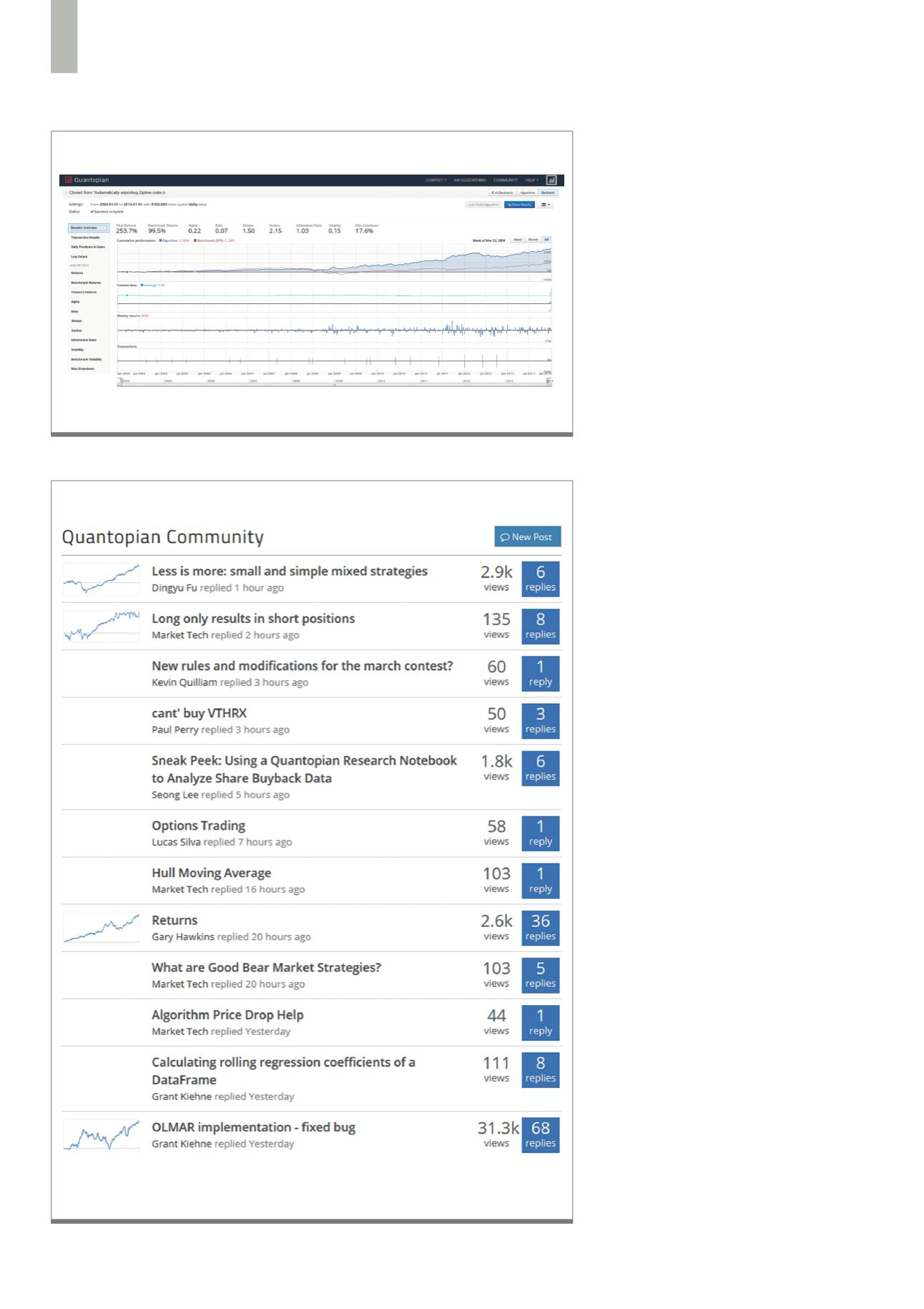Open 'Long only results in short positions' post
Screen dimensions: 924x1309
(253, 618)
